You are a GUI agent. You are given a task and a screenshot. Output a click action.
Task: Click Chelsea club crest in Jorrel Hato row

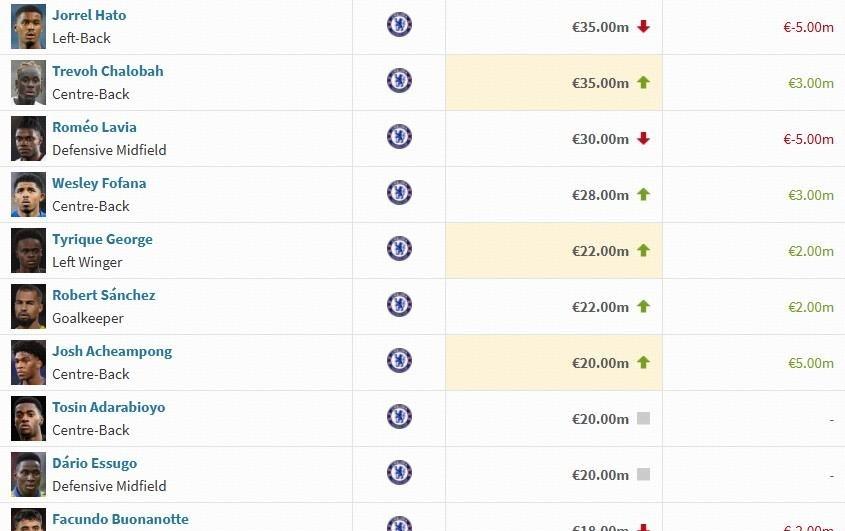tap(399, 25)
